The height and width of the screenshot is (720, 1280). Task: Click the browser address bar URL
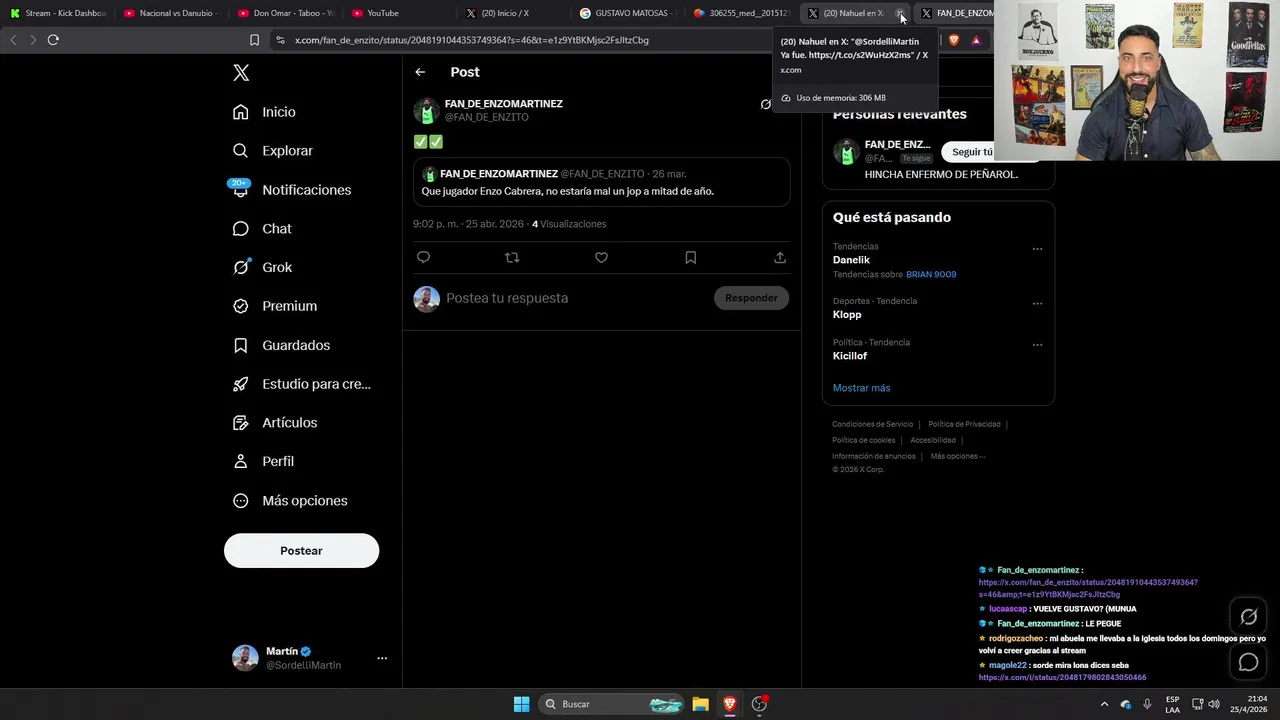point(471,40)
